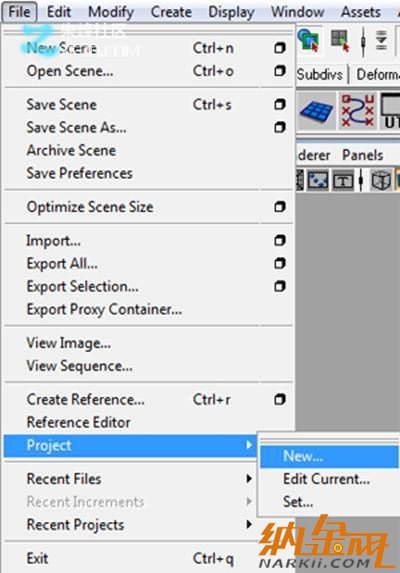Open Optimize Scene Size option box
The height and width of the screenshot is (573, 400).
[280, 207]
